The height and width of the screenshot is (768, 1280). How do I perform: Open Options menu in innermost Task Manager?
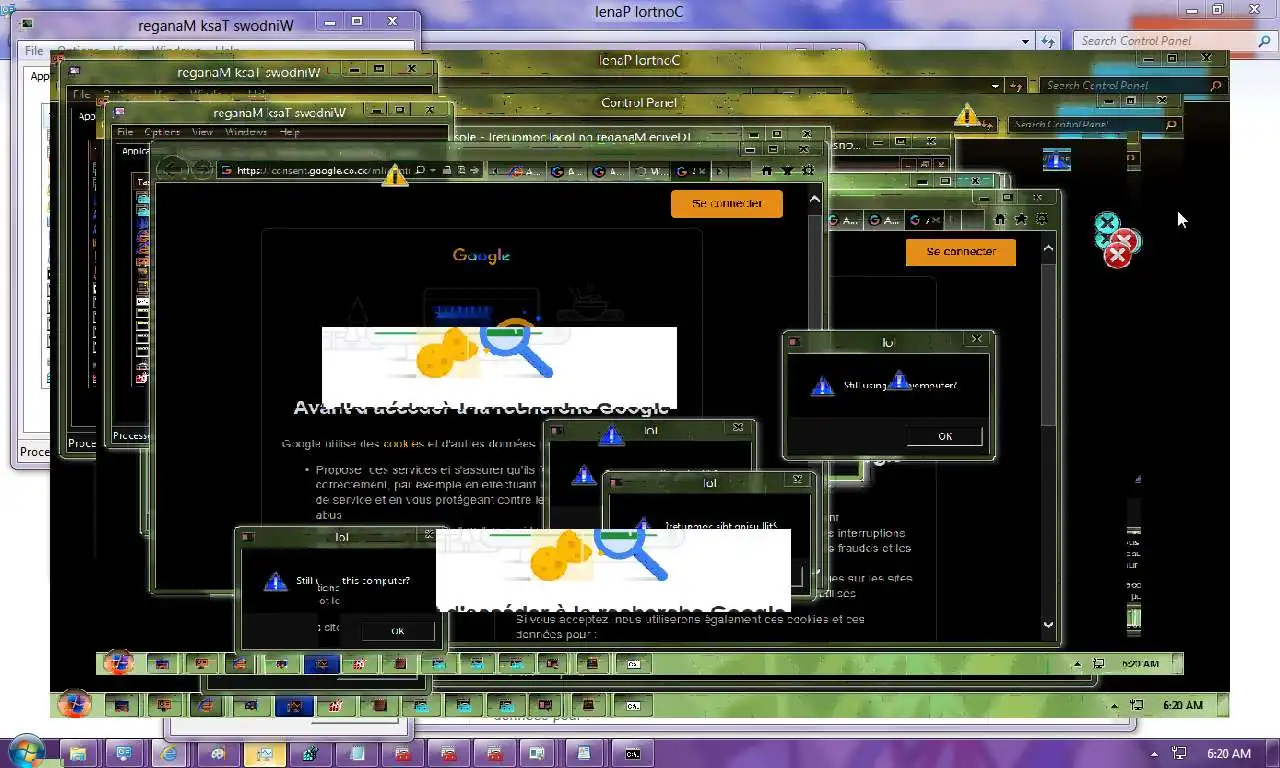[162, 132]
